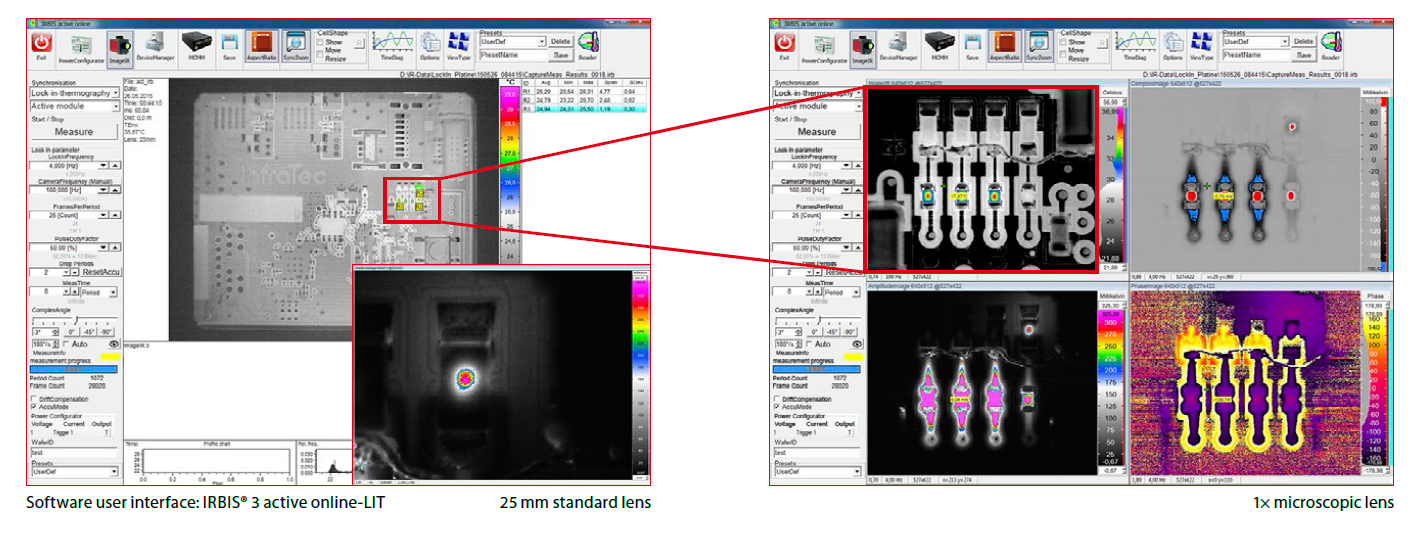The width and height of the screenshot is (1421, 535).
Task: Open PowerConfigurator in the left IRBIS window
Action: click(x=82, y=48)
